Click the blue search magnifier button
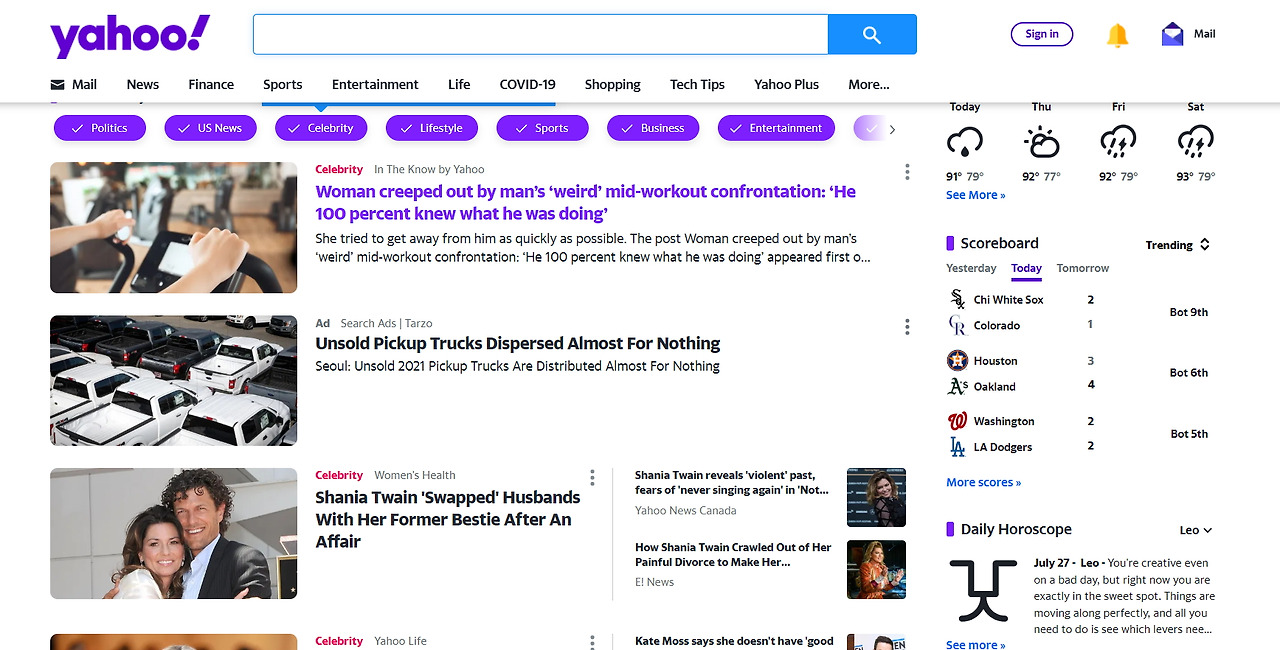This screenshot has height=650, width=1280. [872, 34]
